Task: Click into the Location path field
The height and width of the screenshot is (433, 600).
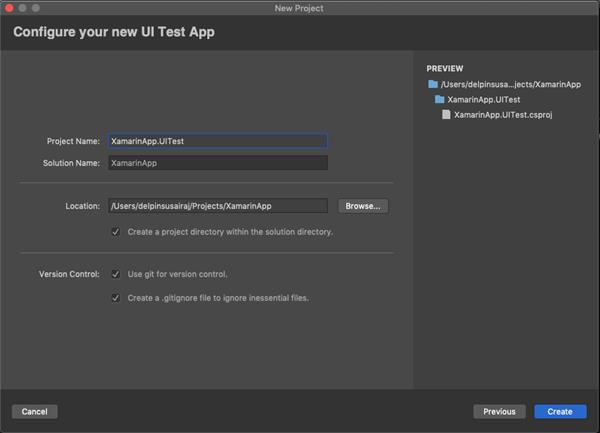Action: [217, 206]
